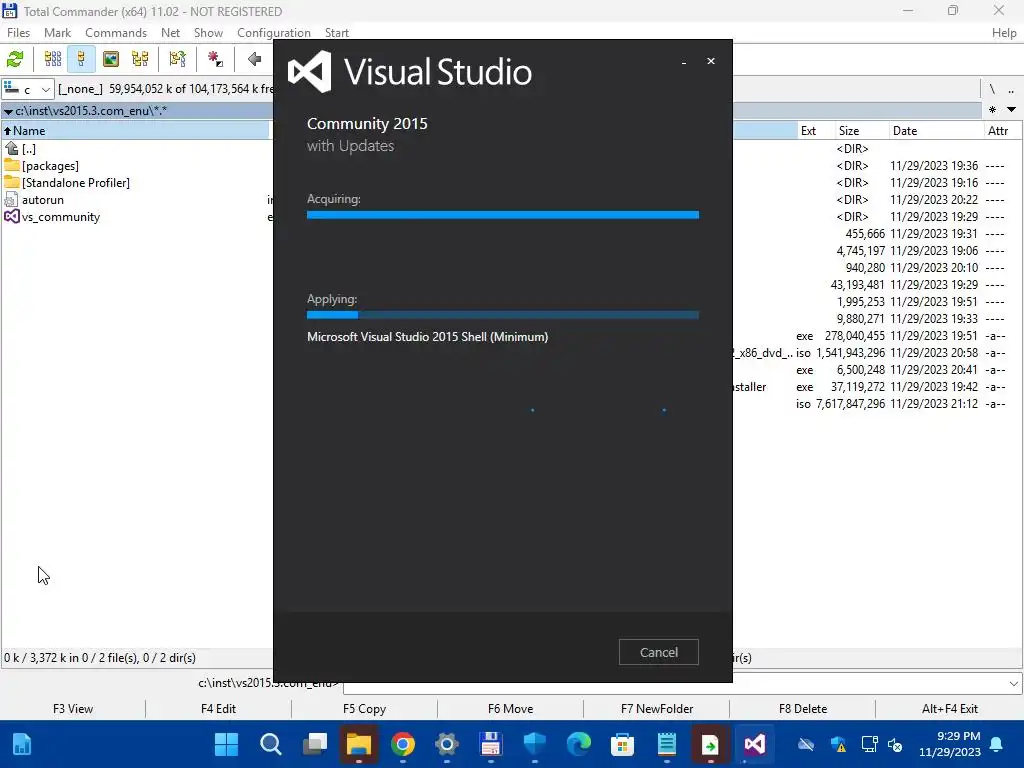
Task: Sort right panel by Attr column
Action: 1002,131
